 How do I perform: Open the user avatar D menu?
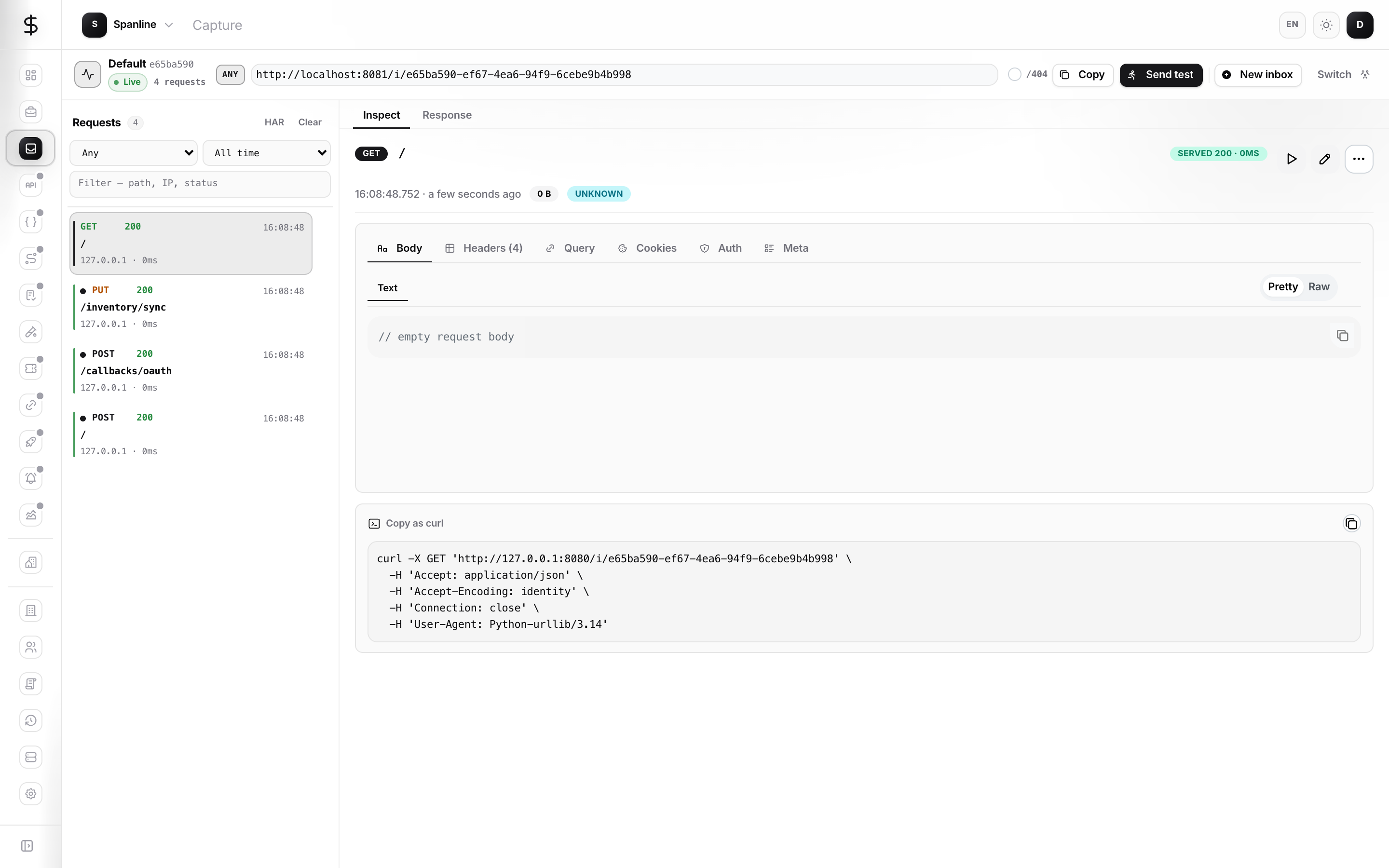pos(1360,25)
